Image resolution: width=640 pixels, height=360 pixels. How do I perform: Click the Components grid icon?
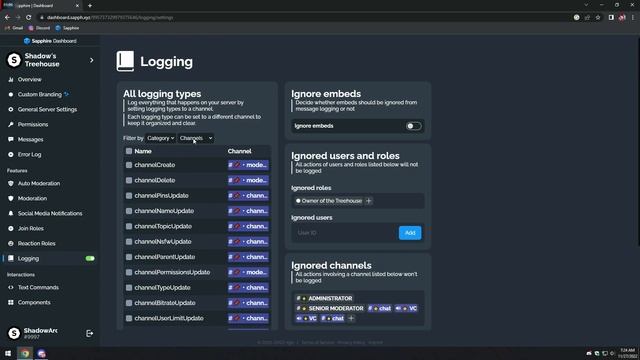point(11,302)
